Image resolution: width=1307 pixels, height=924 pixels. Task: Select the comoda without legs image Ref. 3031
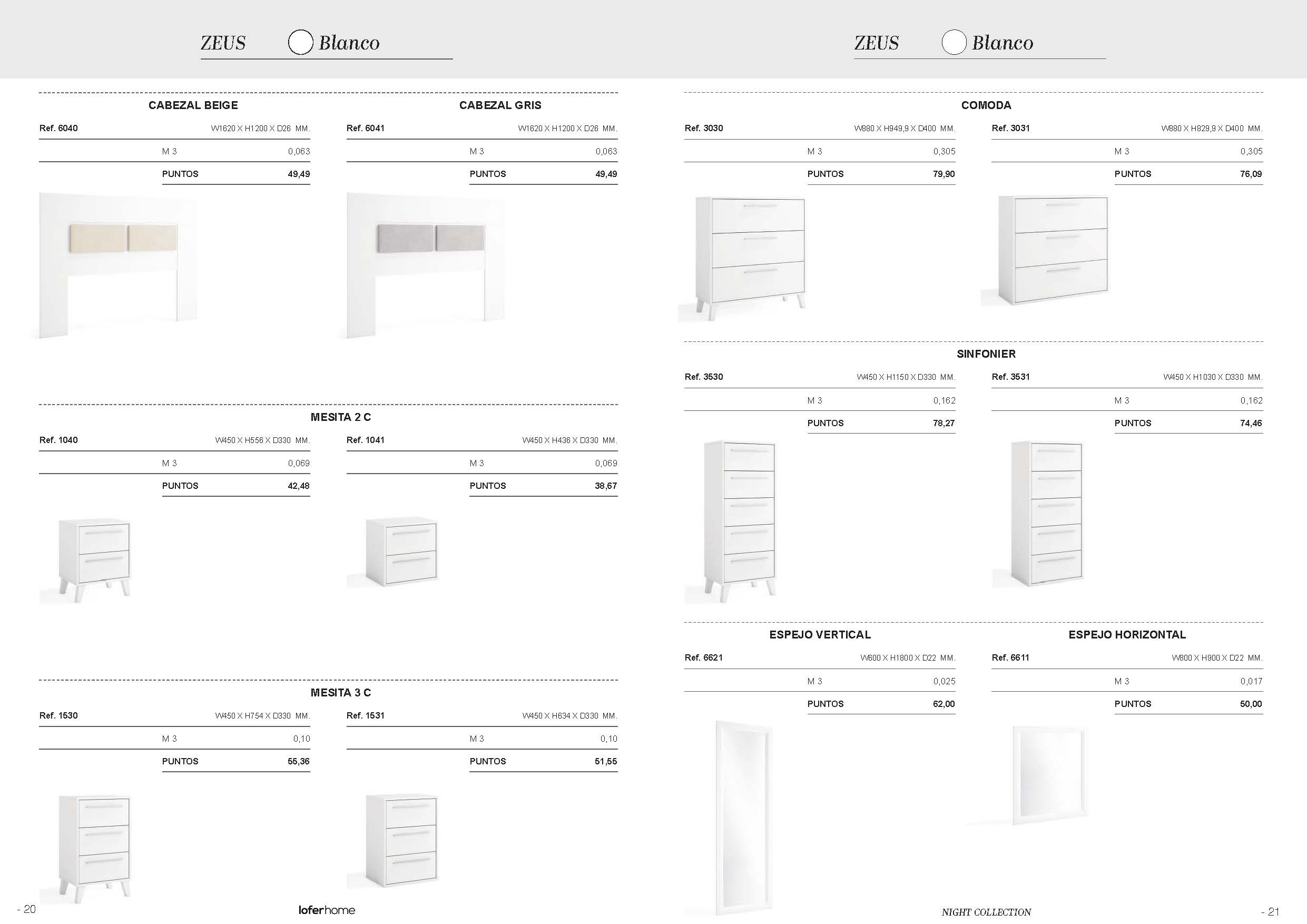(1053, 251)
